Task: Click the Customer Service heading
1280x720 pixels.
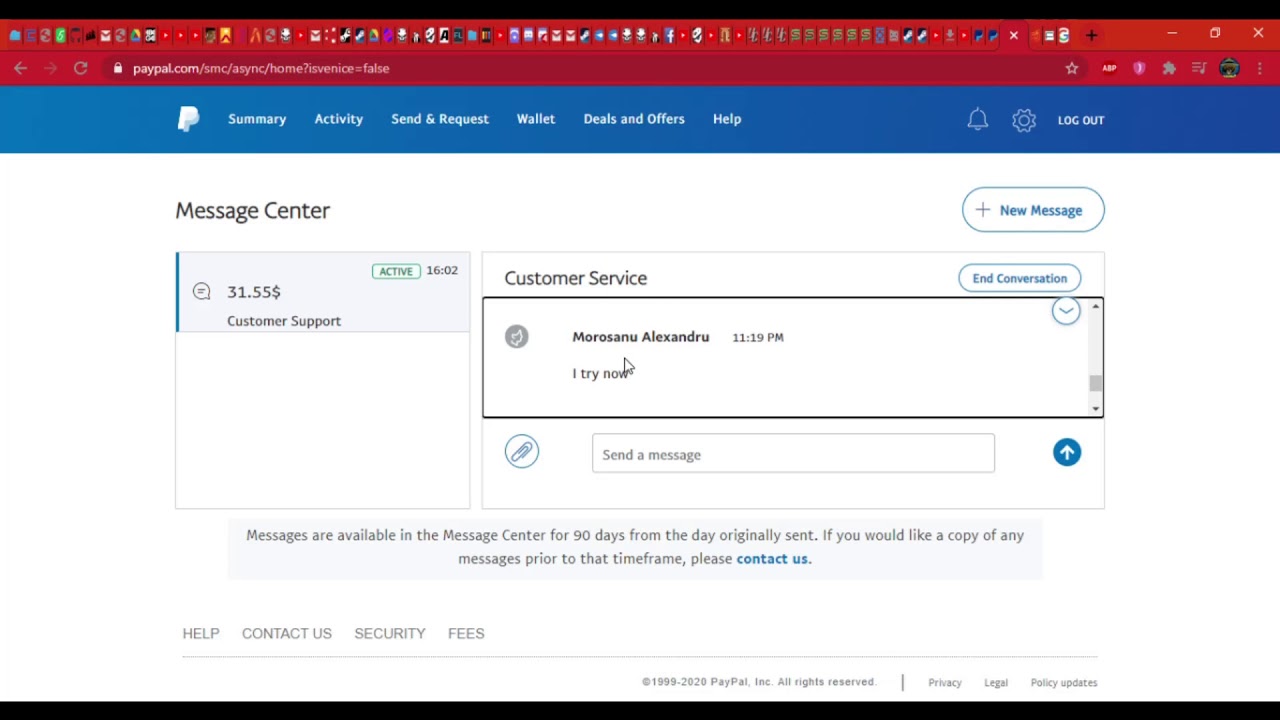Action: [576, 278]
